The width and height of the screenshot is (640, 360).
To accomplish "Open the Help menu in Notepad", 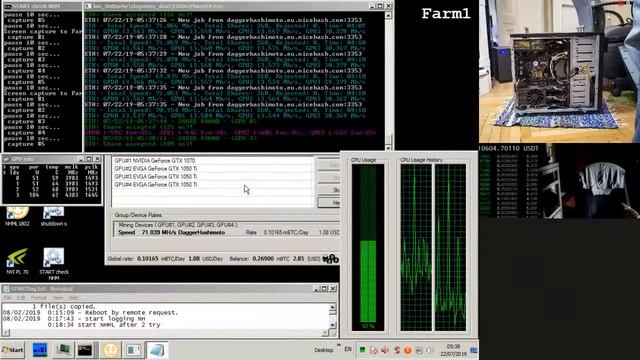I will pyautogui.click(x=73, y=298).
